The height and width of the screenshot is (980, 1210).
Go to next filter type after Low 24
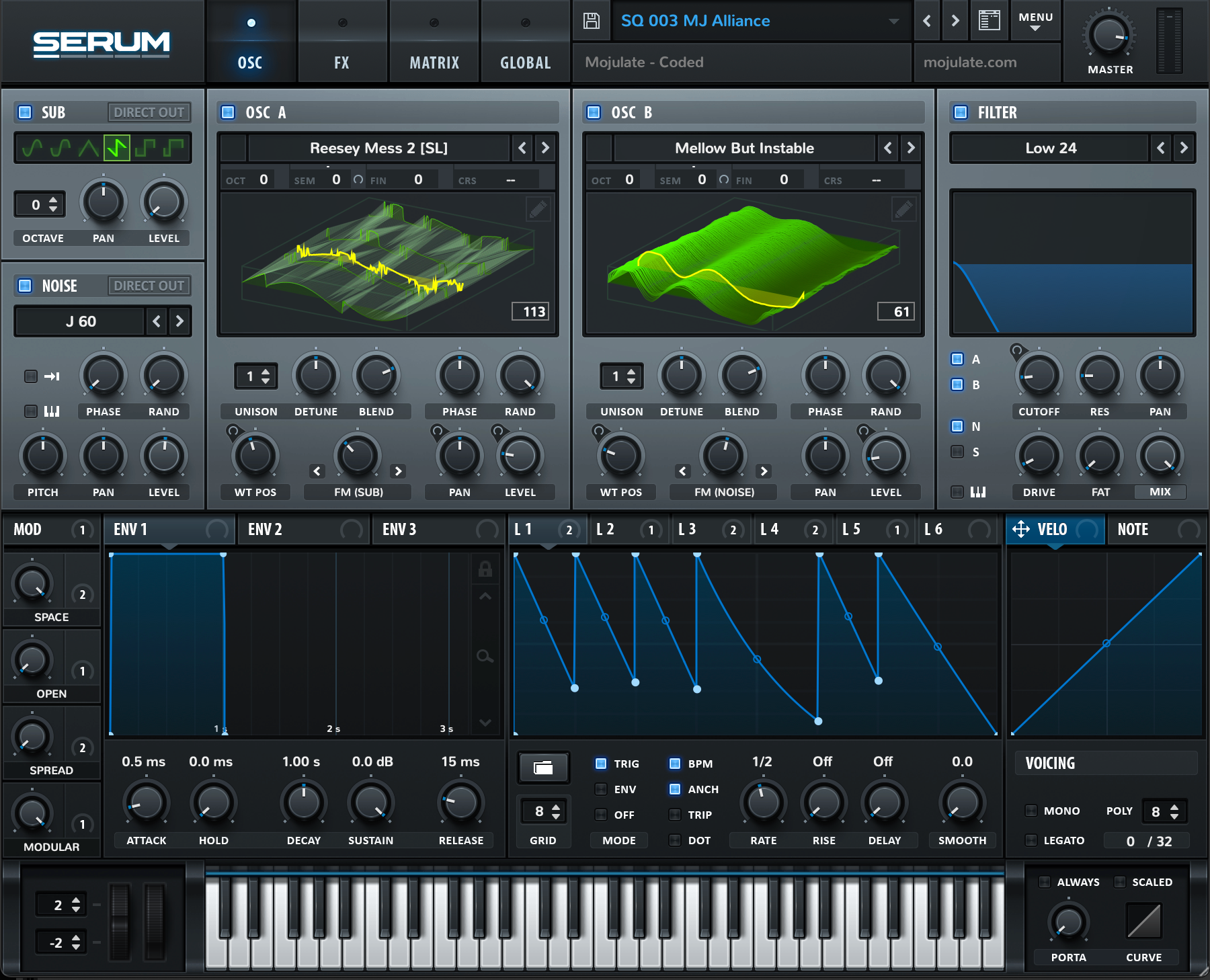[1184, 148]
